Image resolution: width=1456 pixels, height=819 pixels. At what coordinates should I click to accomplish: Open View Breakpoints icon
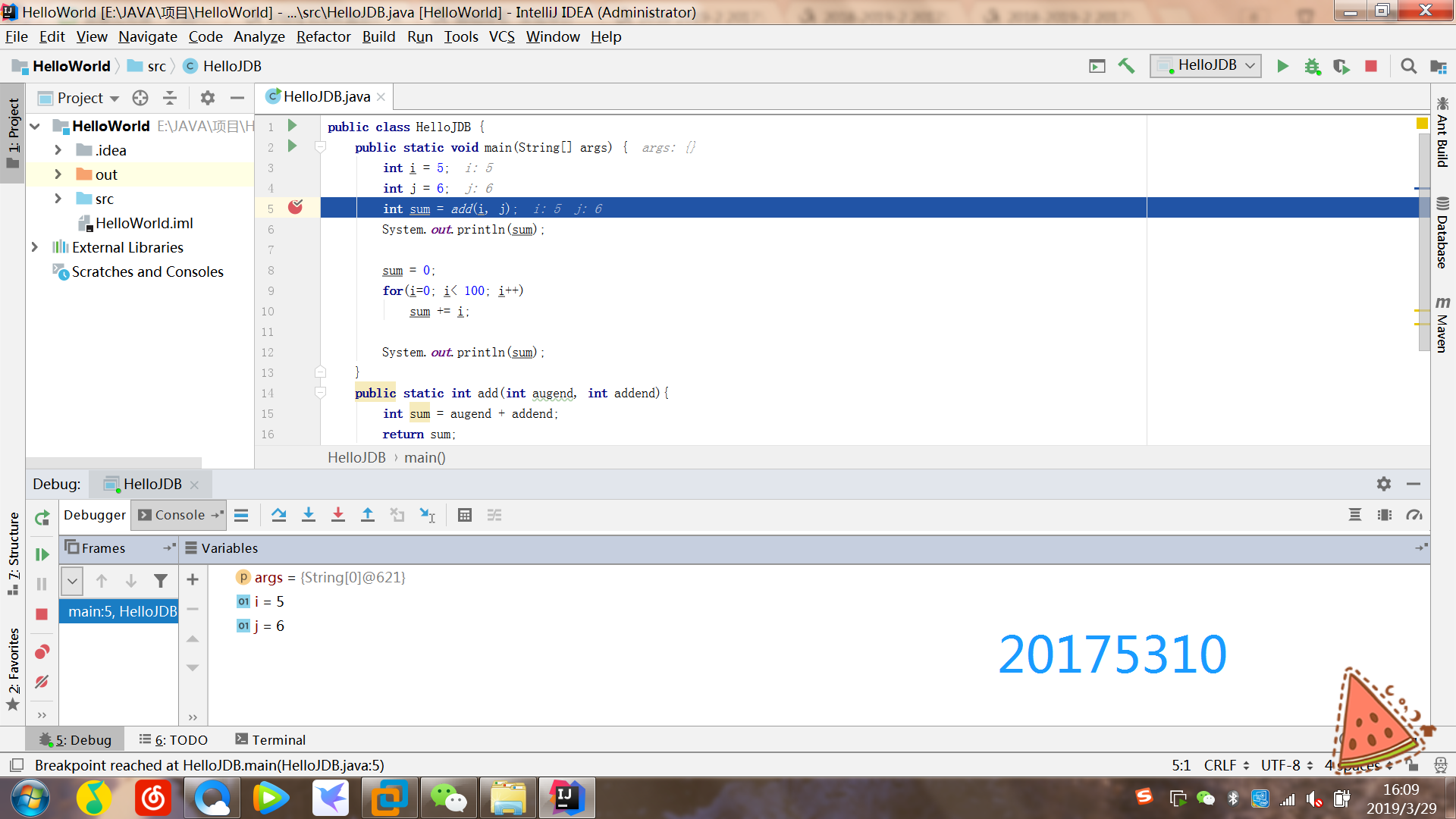pyautogui.click(x=42, y=651)
